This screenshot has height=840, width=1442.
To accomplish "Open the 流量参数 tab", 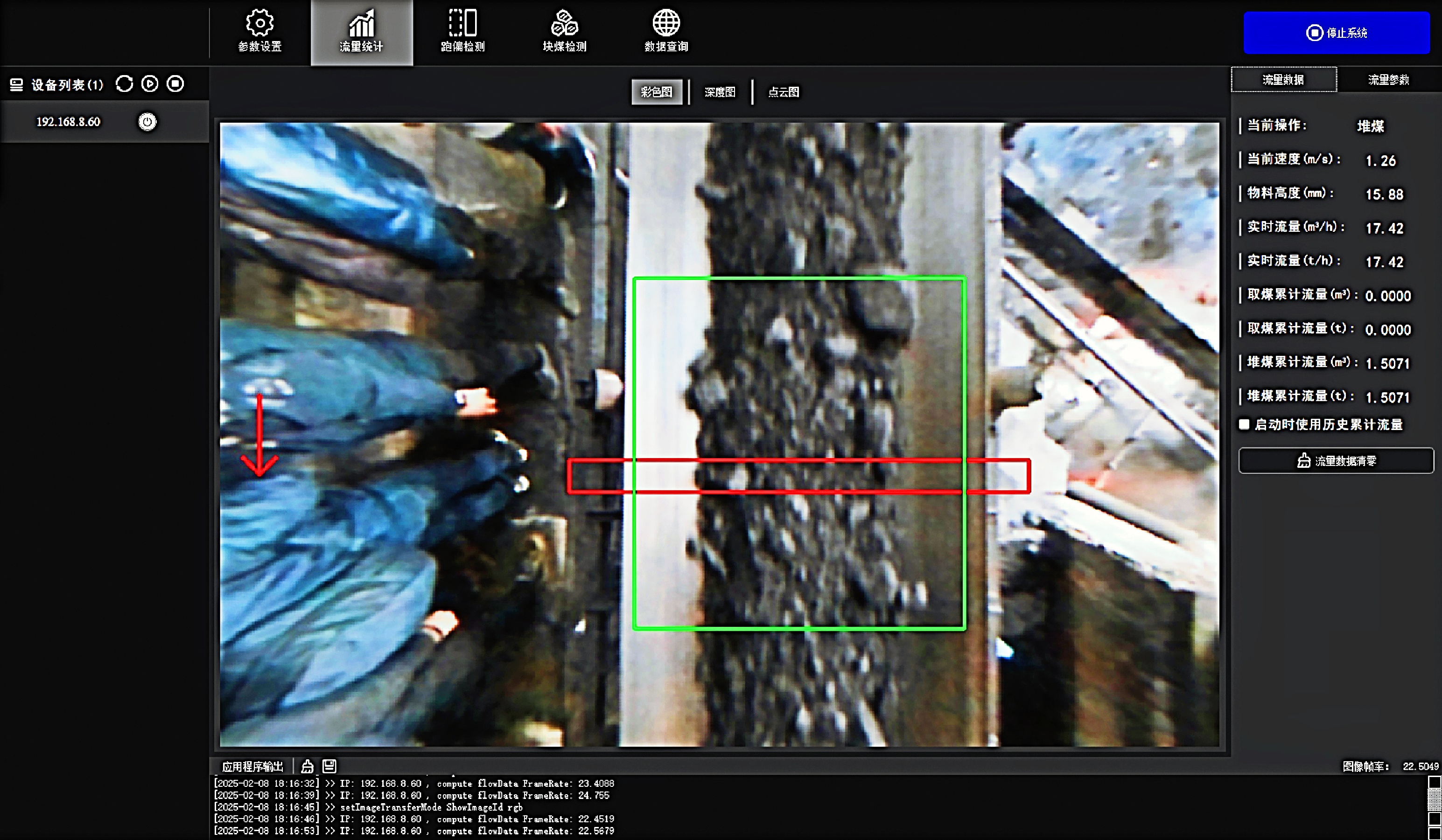I will click(1388, 79).
